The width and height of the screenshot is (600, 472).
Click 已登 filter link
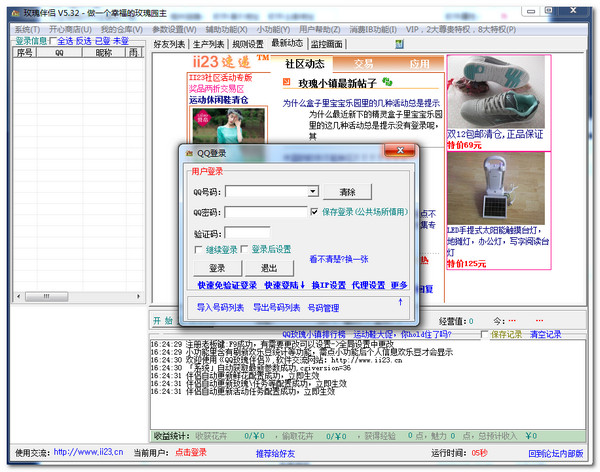point(102,41)
